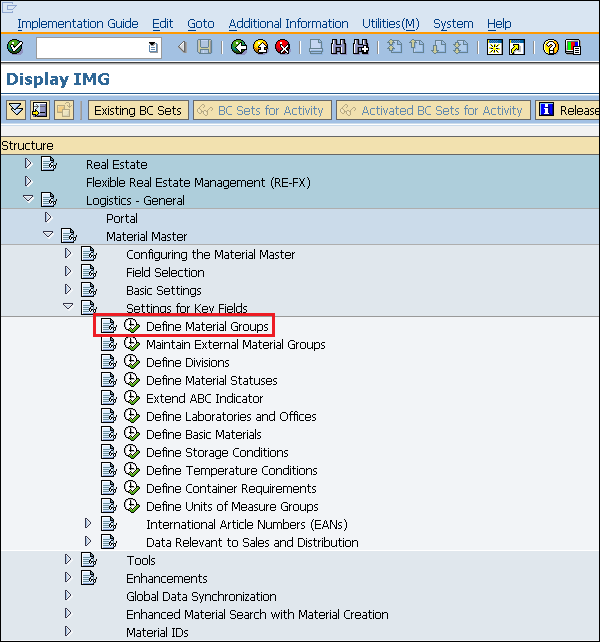Click execute icon for Define Storage Conditions
The height and width of the screenshot is (642, 600).
point(132,452)
